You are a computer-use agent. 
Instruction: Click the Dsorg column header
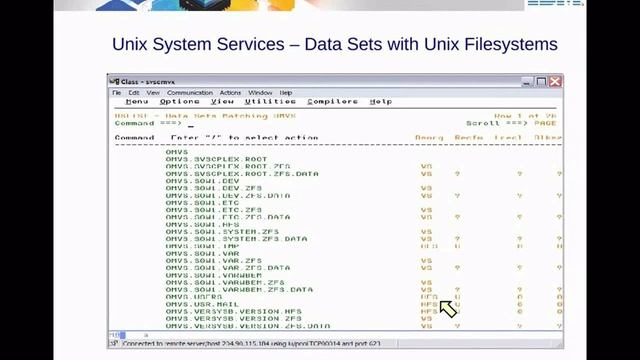(429, 138)
